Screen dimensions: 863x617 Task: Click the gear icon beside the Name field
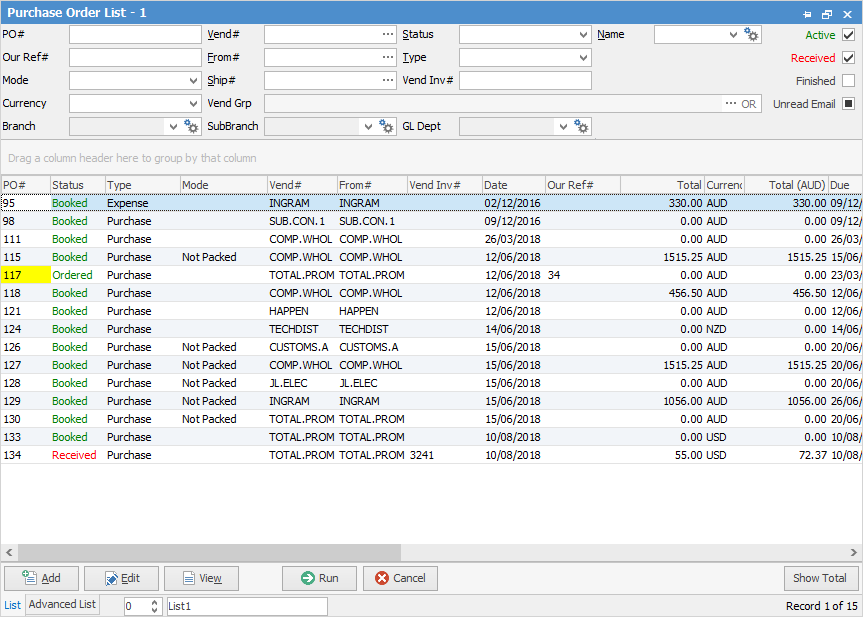[752, 35]
